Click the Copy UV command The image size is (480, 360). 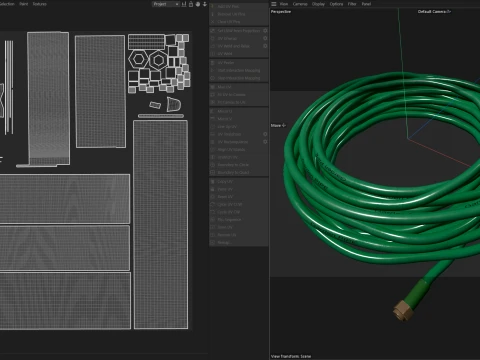pyautogui.click(x=239, y=182)
